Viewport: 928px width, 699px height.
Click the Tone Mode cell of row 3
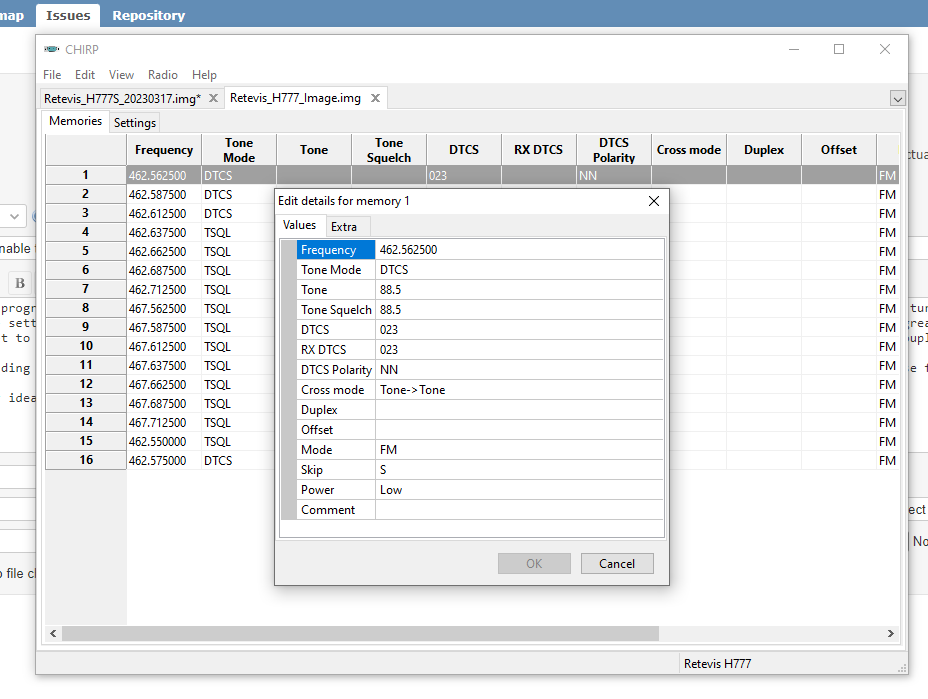239,214
